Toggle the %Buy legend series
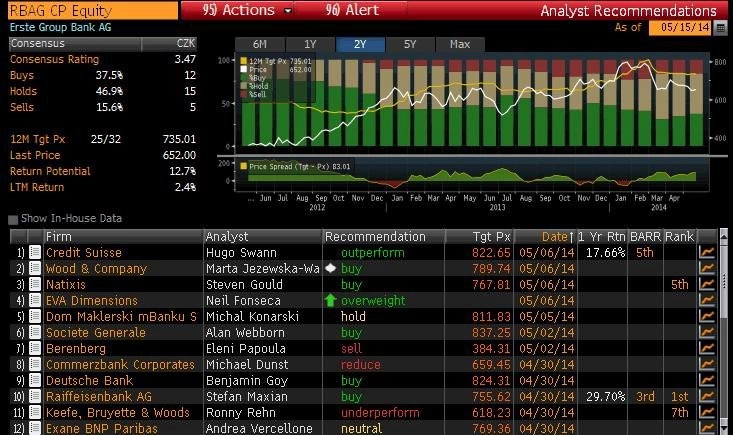 253,78
